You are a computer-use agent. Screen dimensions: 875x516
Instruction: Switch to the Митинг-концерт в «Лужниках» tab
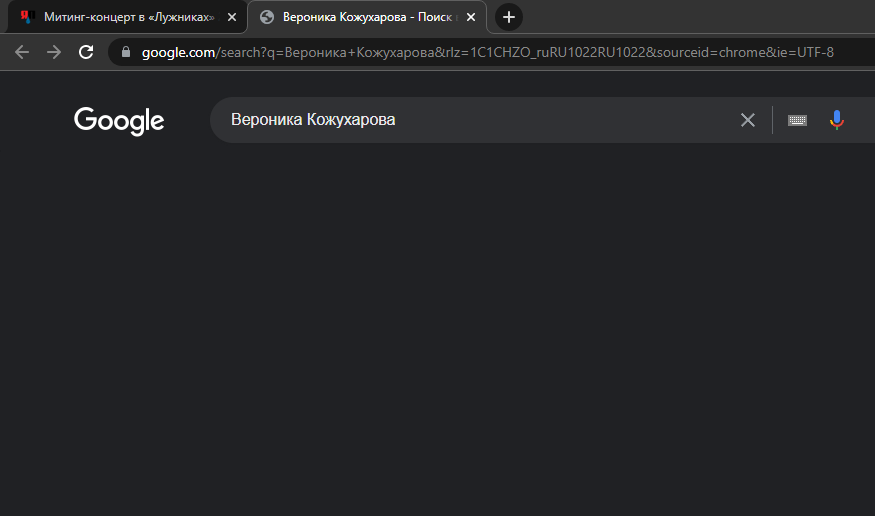(x=127, y=17)
